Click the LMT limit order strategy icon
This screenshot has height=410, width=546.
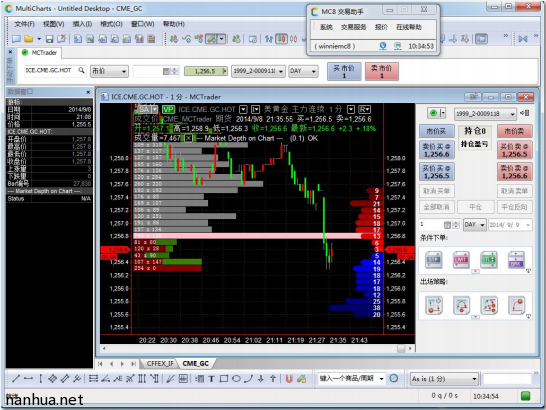(461, 260)
